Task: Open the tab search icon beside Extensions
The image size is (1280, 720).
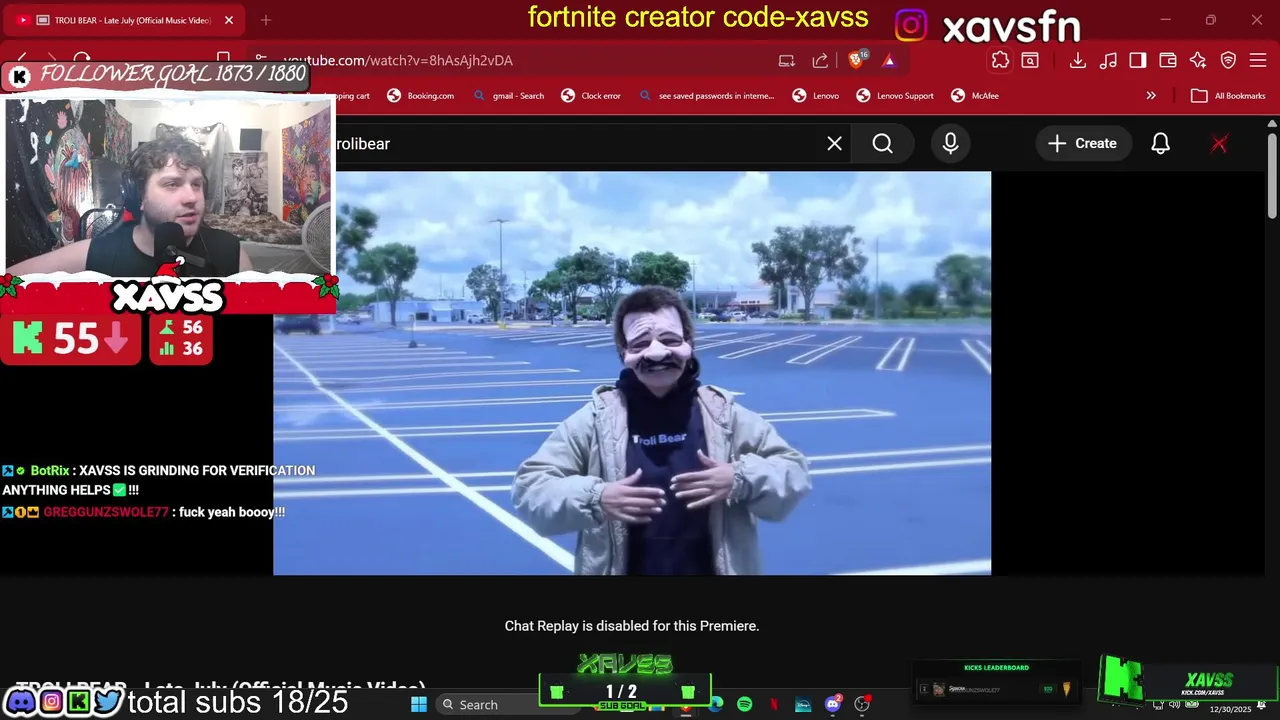Action: click(1030, 60)
